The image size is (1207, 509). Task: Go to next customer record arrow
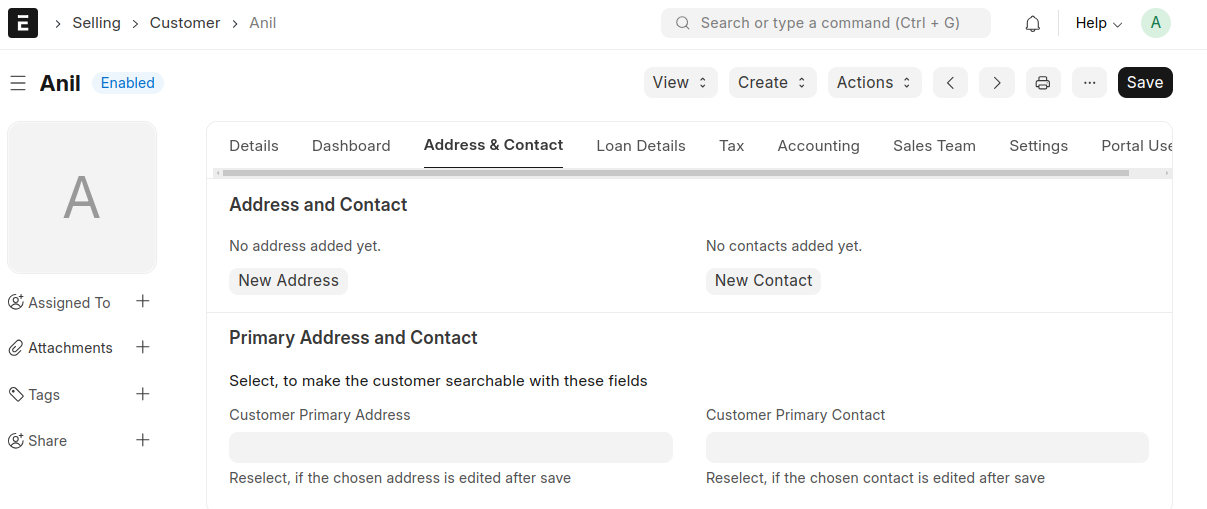[x=997, y=83]
